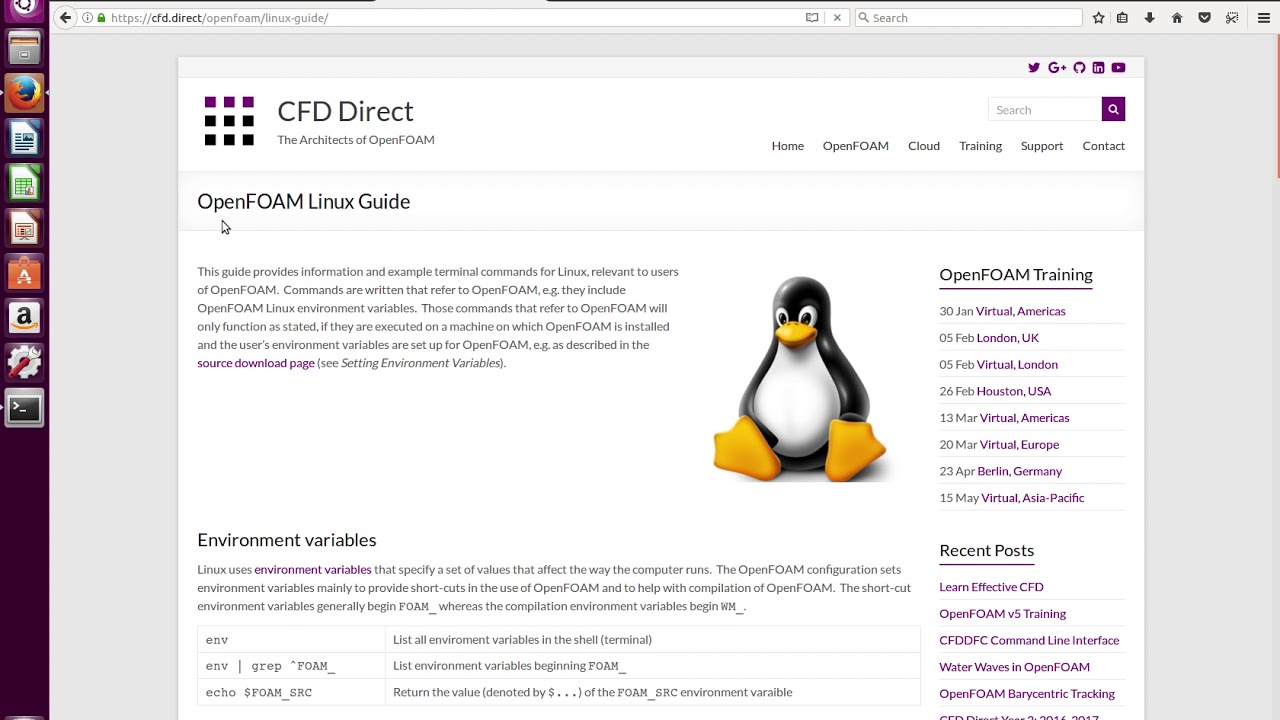
Task: Click the OpenFOAM Linux Guide page title
Action: coord(303,202)
